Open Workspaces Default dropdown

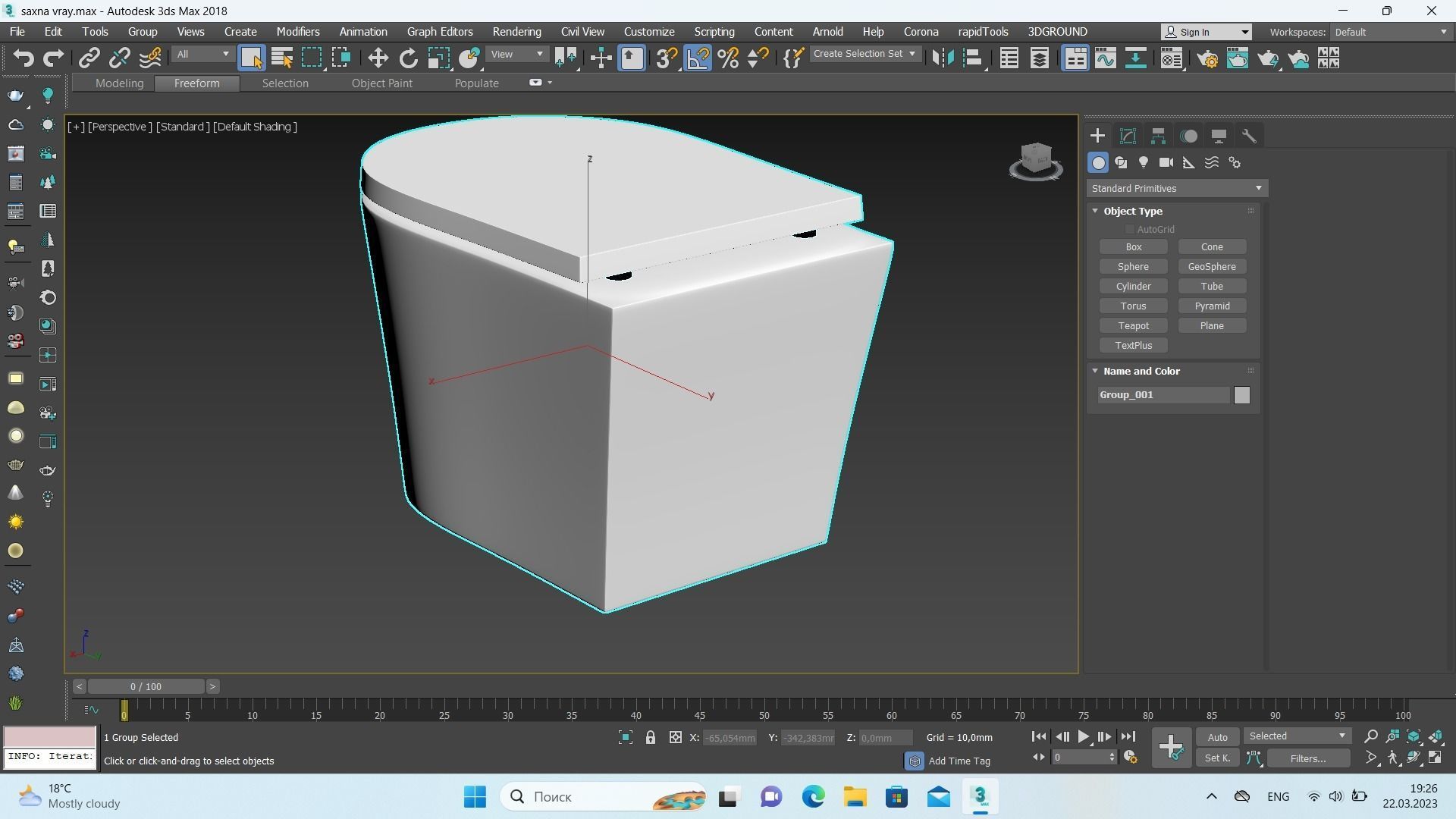pos(1391,32)
